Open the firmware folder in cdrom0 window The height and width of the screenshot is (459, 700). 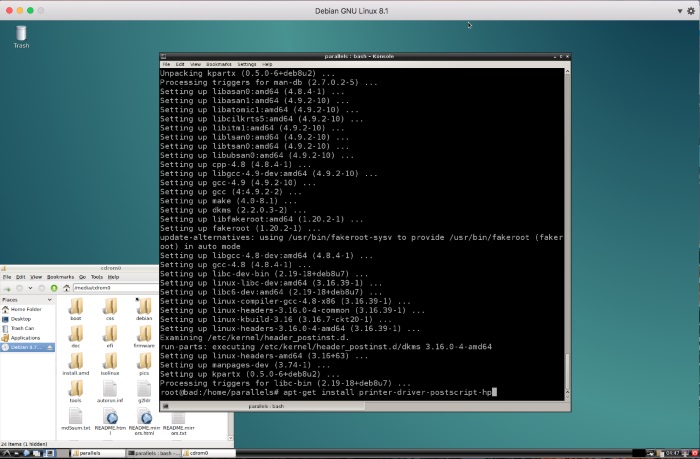point(144,337)
